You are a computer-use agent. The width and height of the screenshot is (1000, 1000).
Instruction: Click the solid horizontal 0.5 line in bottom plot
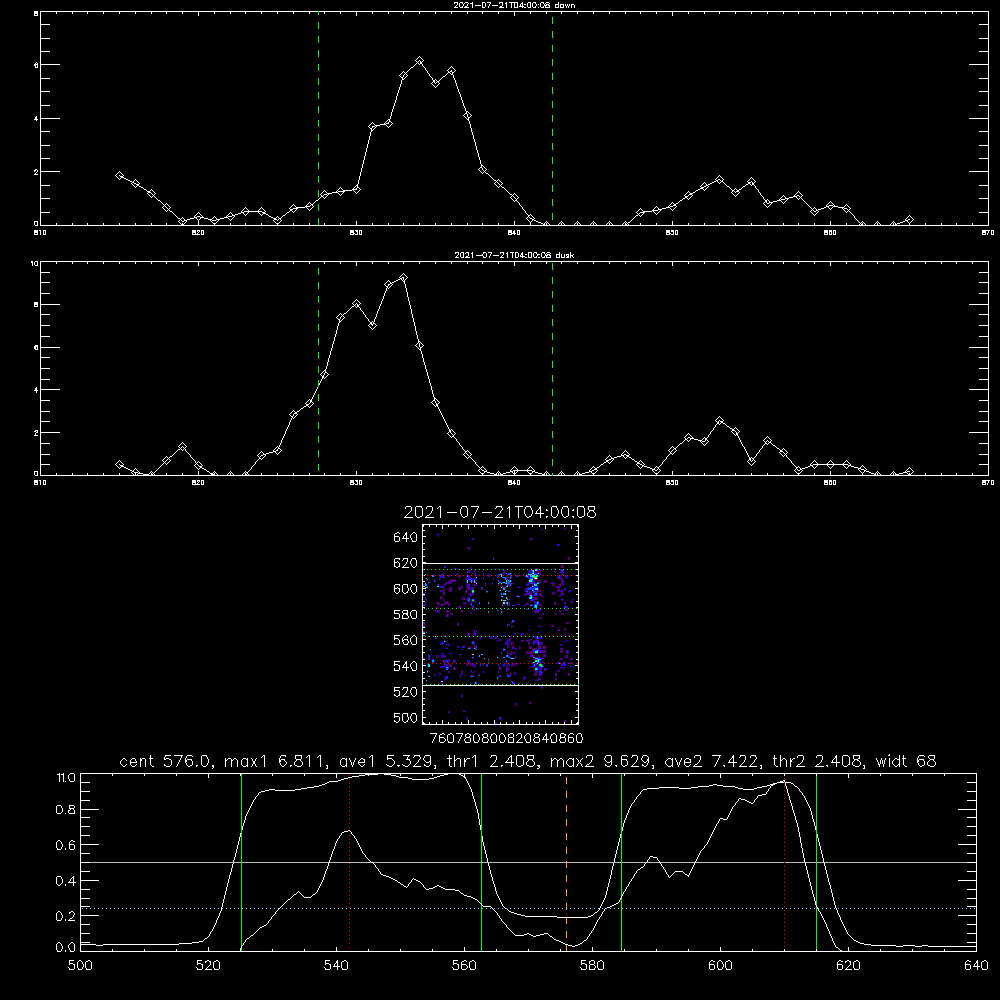click(528, 862)
